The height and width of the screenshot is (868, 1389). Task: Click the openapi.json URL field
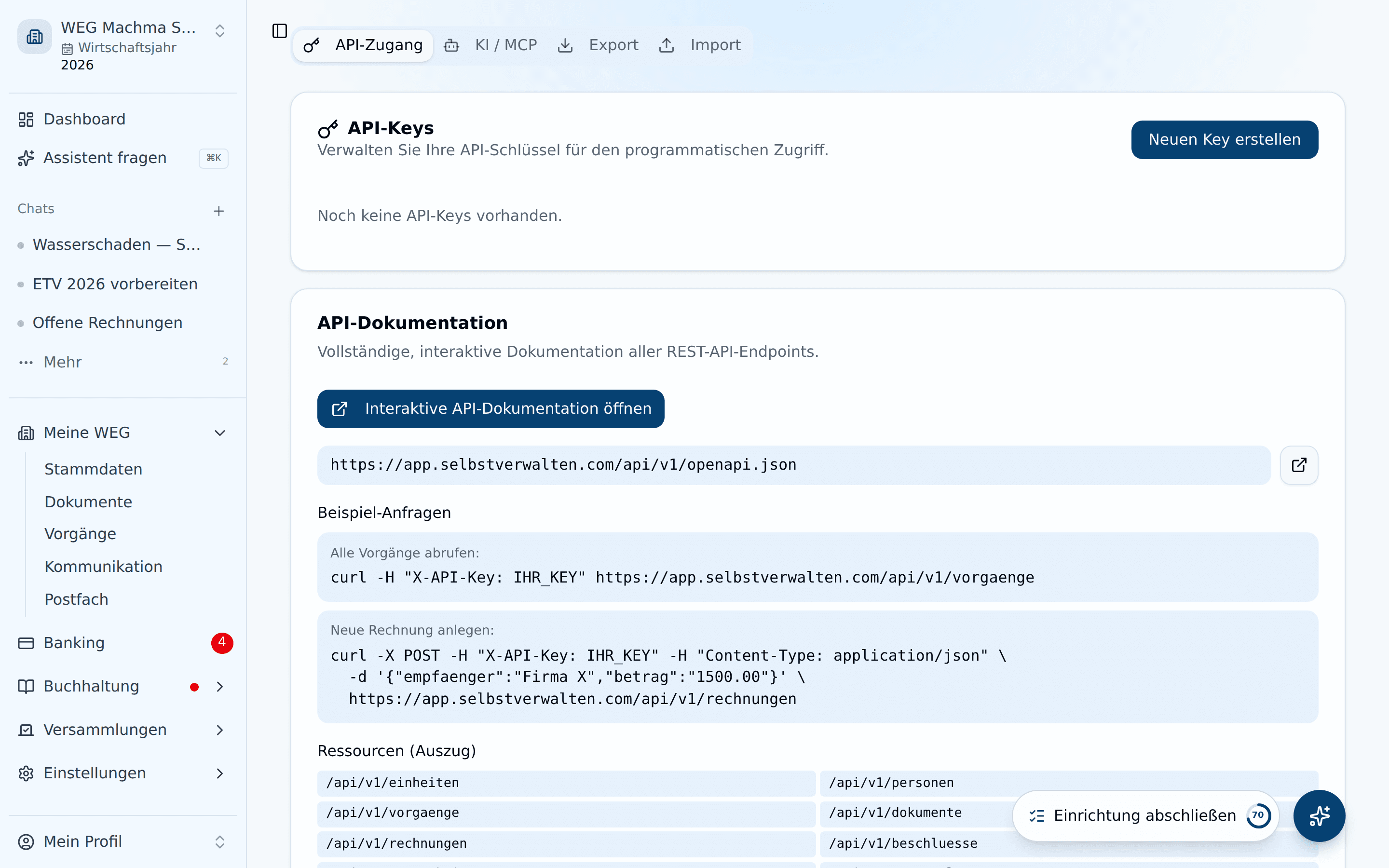pos(794,465)
